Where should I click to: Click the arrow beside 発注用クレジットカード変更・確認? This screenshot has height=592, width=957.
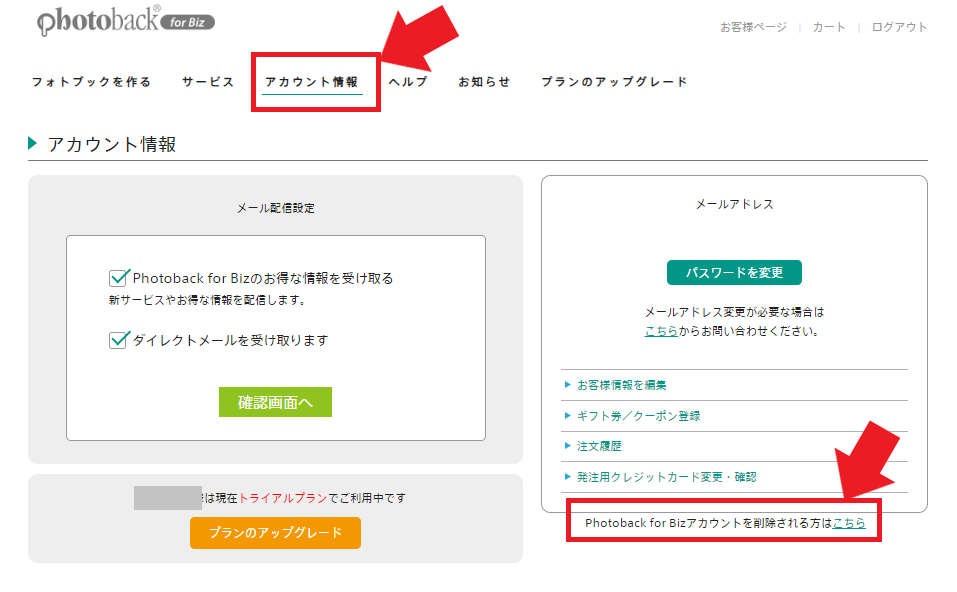point(568,476)
